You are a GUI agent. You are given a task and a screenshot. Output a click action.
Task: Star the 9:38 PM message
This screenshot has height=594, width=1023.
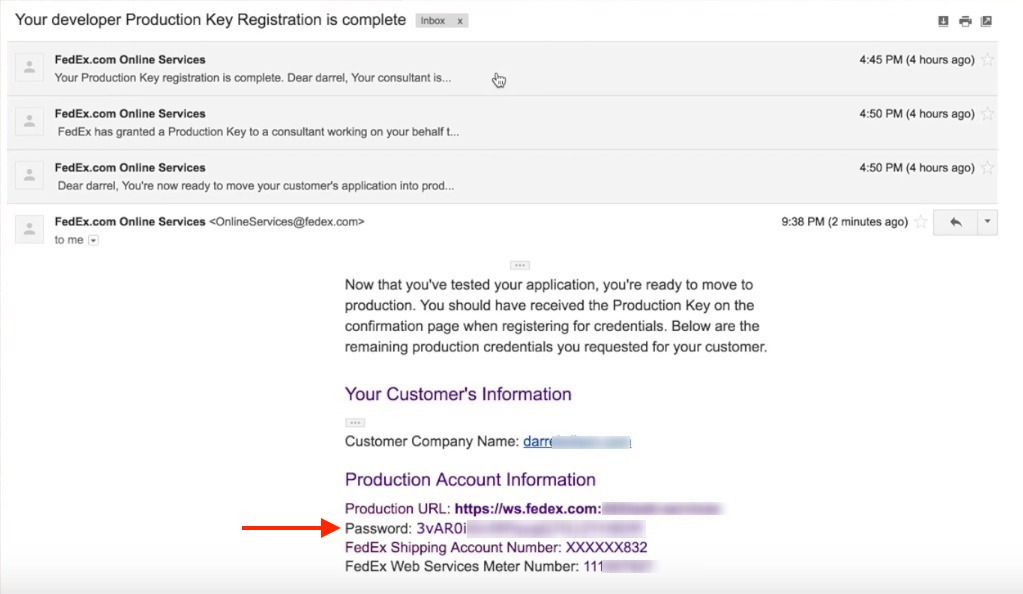click(921, 222)
